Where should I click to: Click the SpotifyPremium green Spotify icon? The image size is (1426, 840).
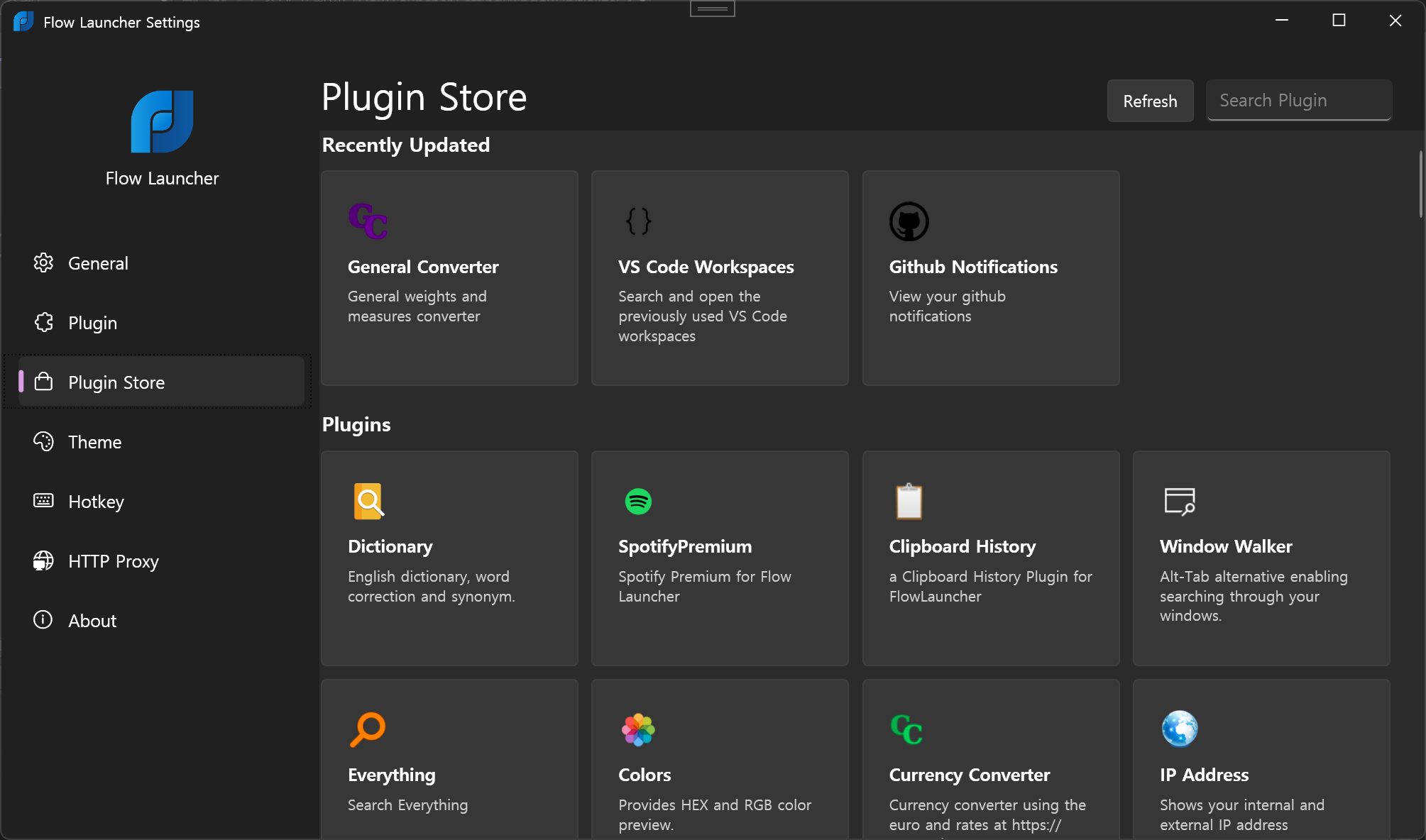pyautogui.click(x=638, y=502)
